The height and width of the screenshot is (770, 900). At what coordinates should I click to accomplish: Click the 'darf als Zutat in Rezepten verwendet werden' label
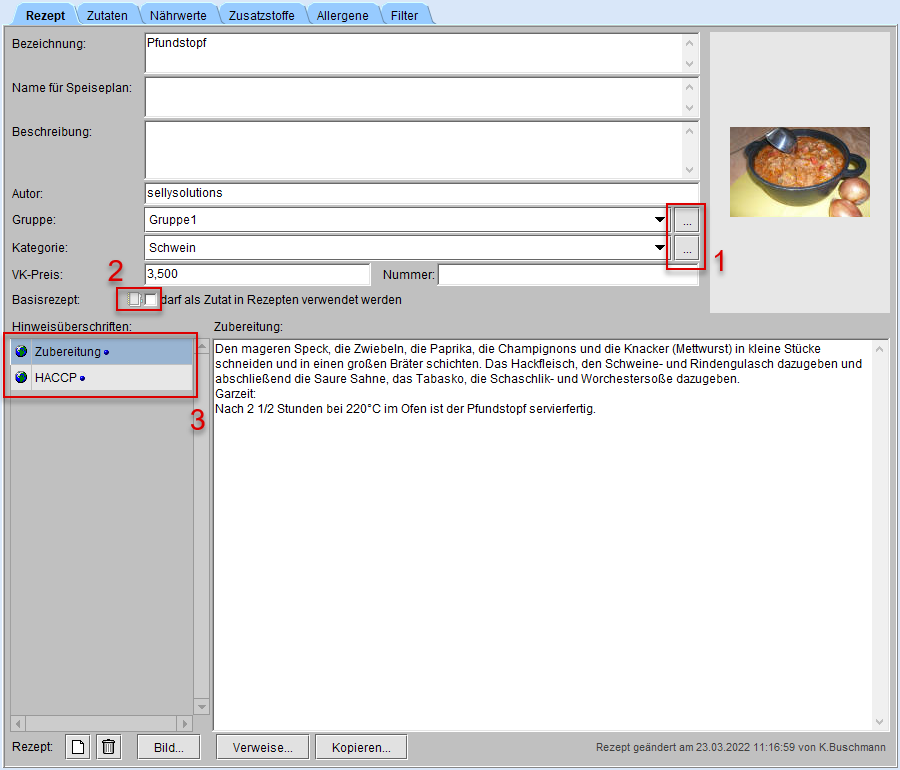click(281, 300)
